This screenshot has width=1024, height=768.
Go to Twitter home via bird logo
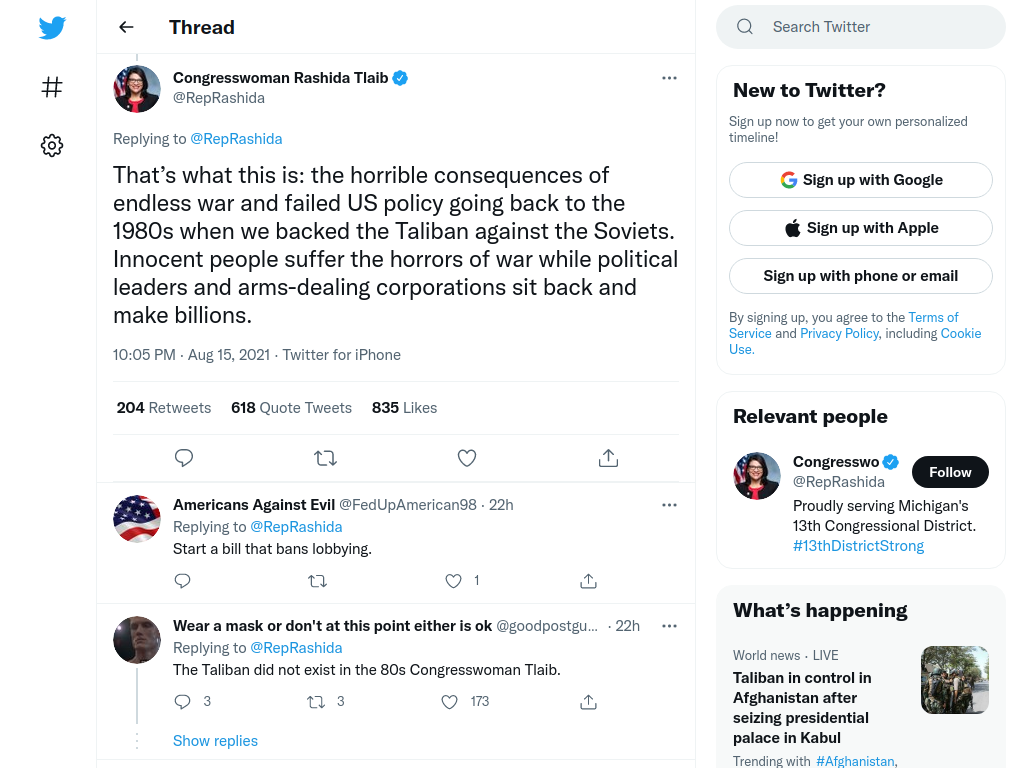point(52,27)
